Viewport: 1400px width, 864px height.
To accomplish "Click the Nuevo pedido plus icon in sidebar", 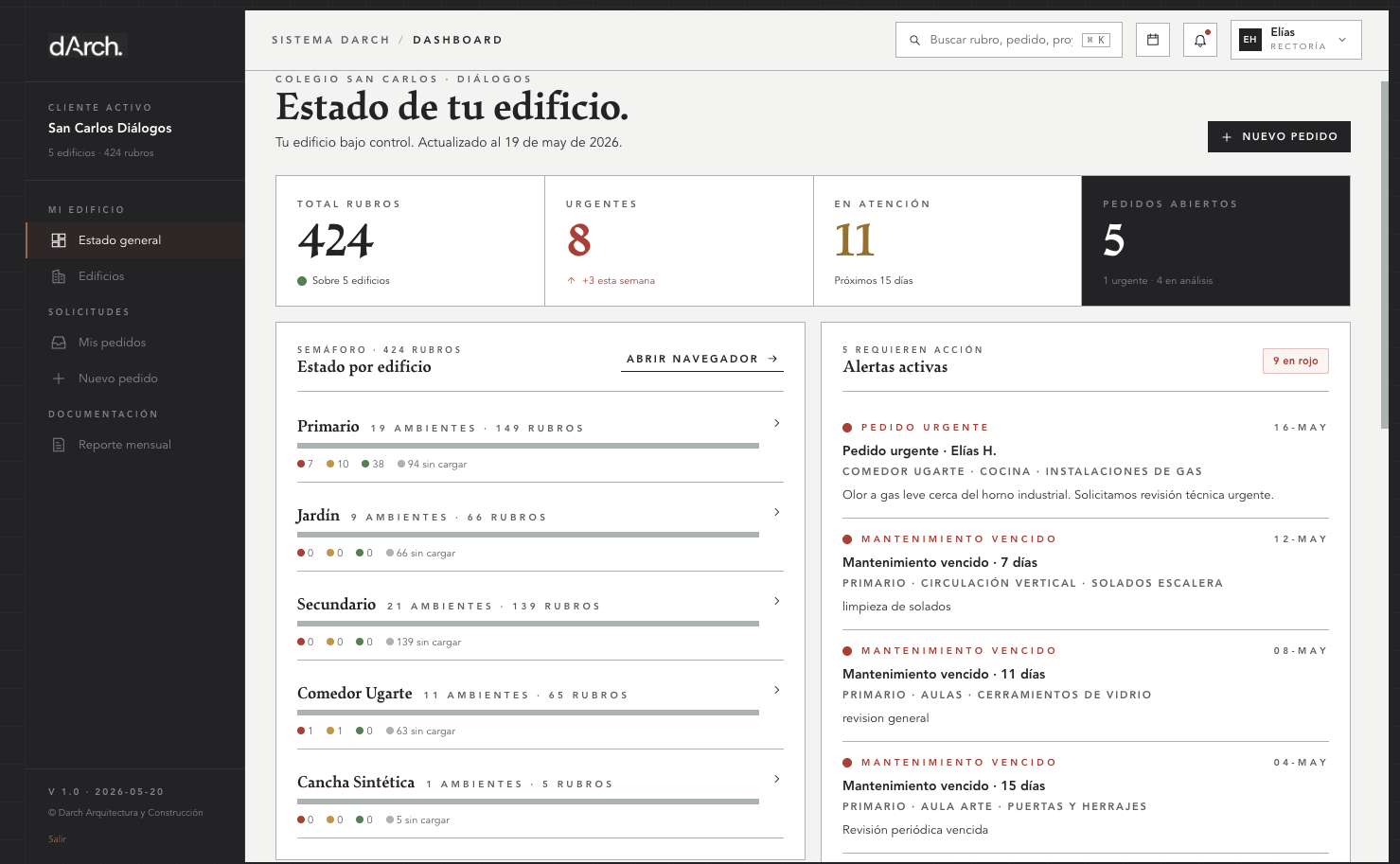I will pos(59,379).
